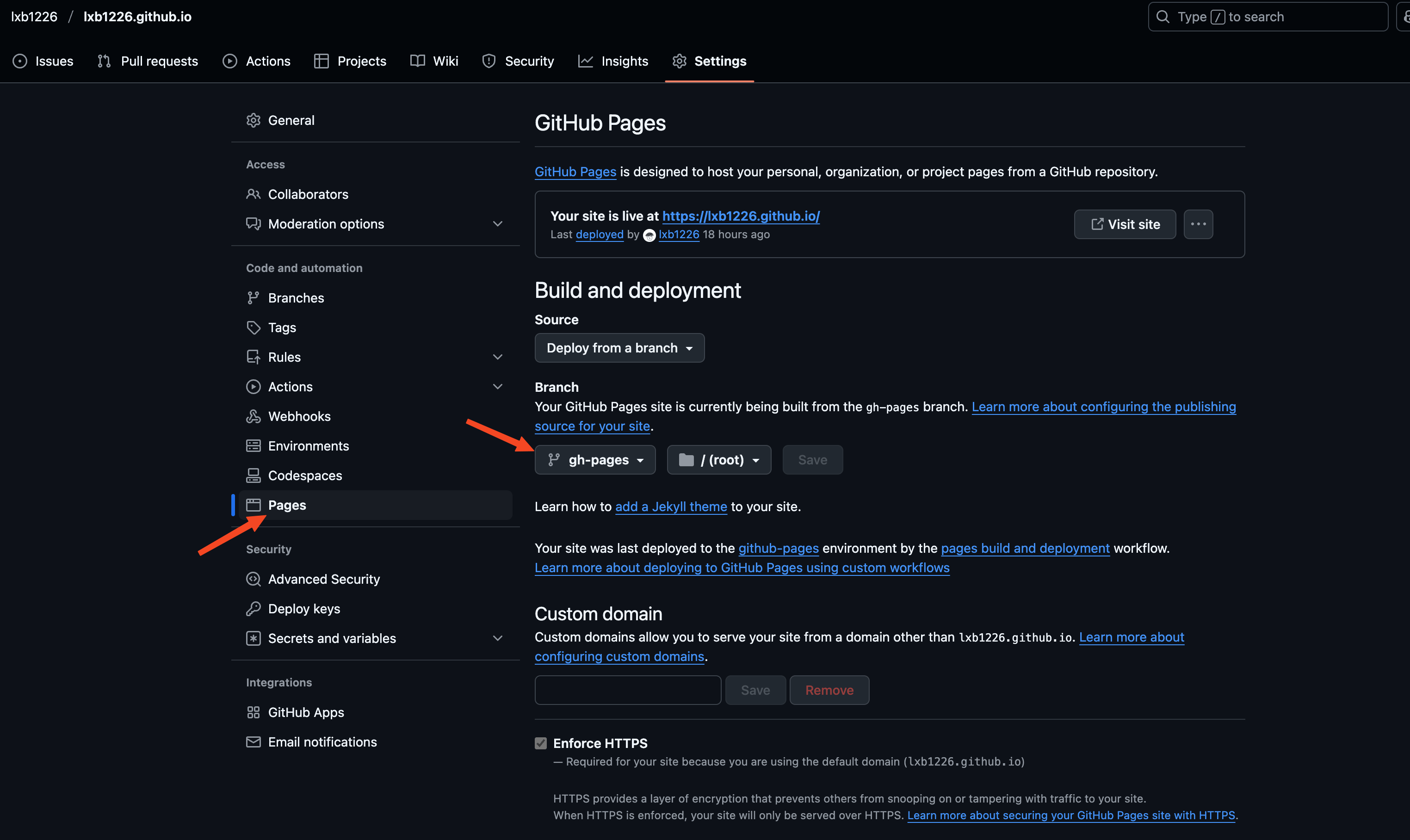
Task: Click the Branches git-branch icon
Action: [x=253, y=298]
